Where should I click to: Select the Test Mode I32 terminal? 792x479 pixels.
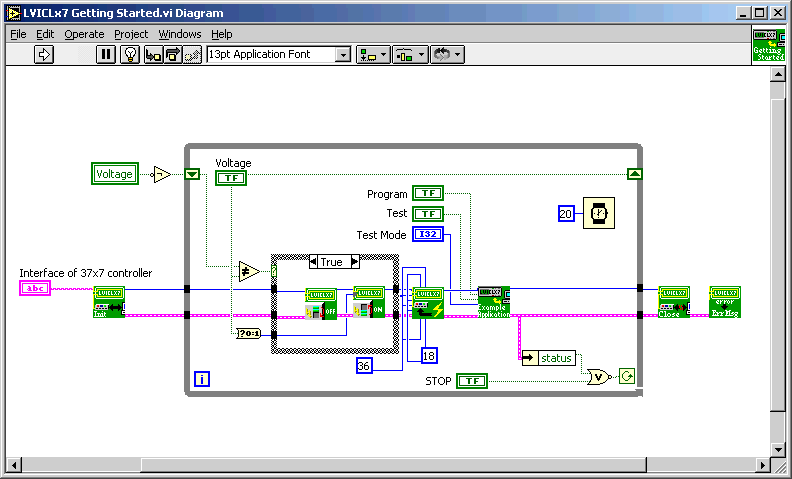[428, 234]
